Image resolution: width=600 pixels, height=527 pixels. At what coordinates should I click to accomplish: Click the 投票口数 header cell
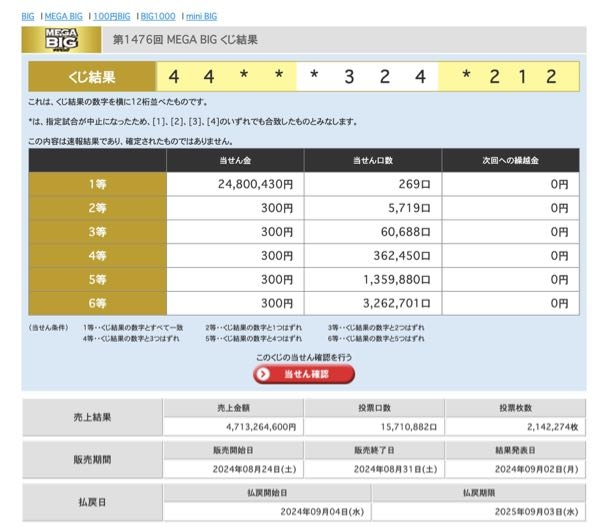pos(374,408)
